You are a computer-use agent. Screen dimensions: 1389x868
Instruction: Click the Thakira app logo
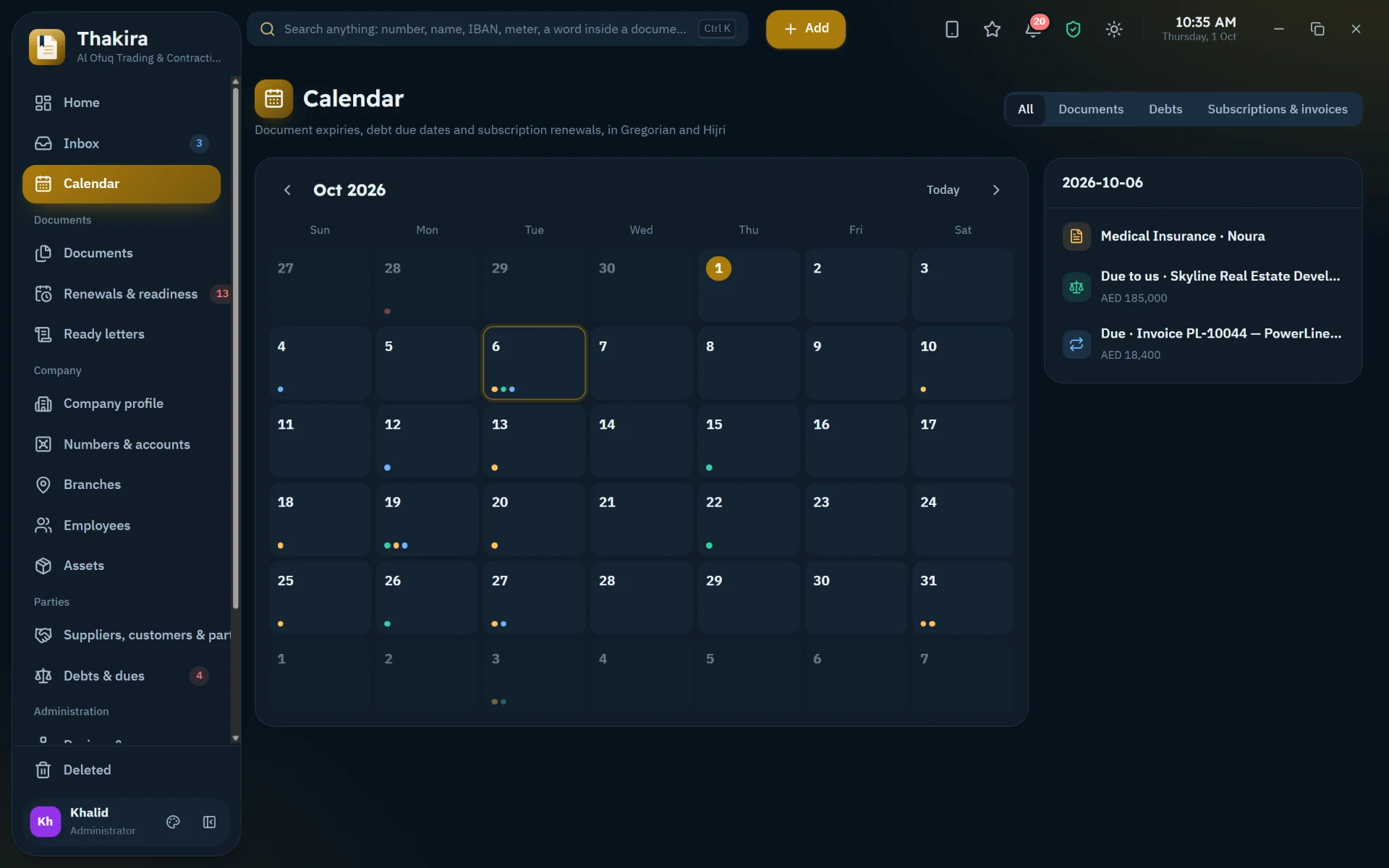[x=47, y=47]
